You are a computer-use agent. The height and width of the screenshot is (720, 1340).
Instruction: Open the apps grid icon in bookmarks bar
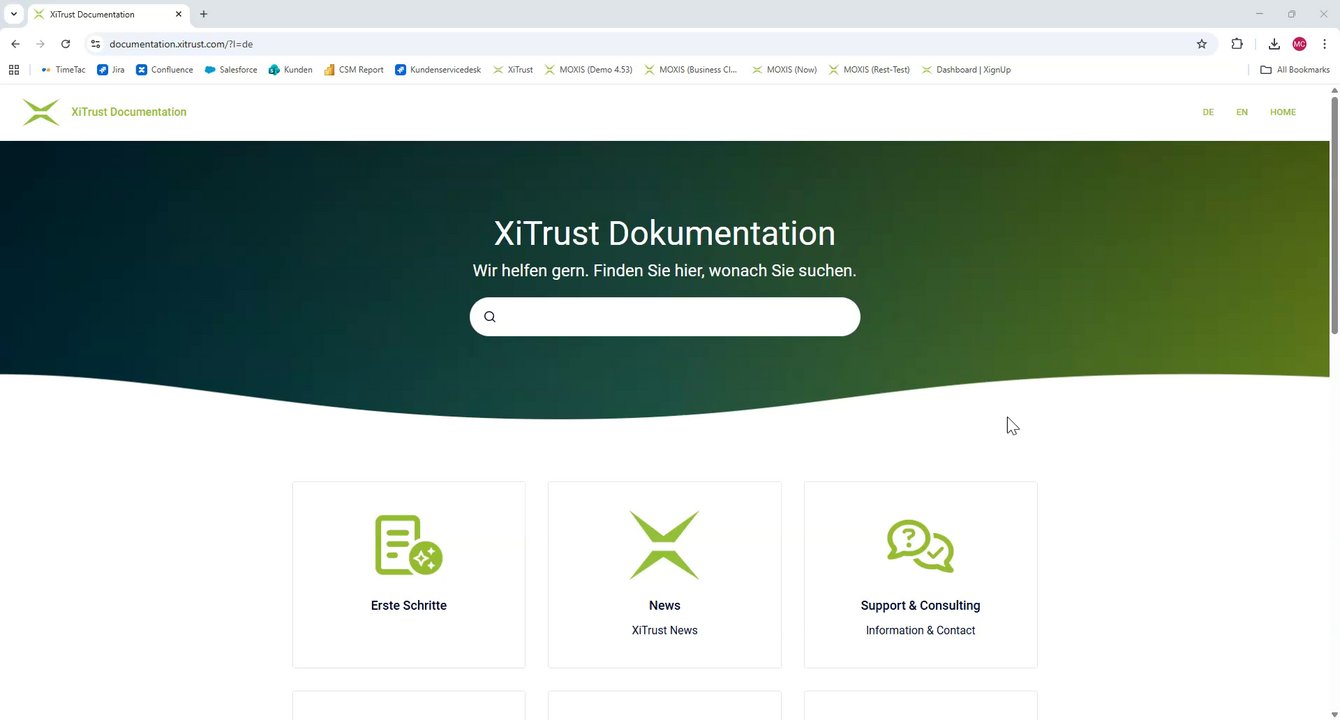coord(14,70)
